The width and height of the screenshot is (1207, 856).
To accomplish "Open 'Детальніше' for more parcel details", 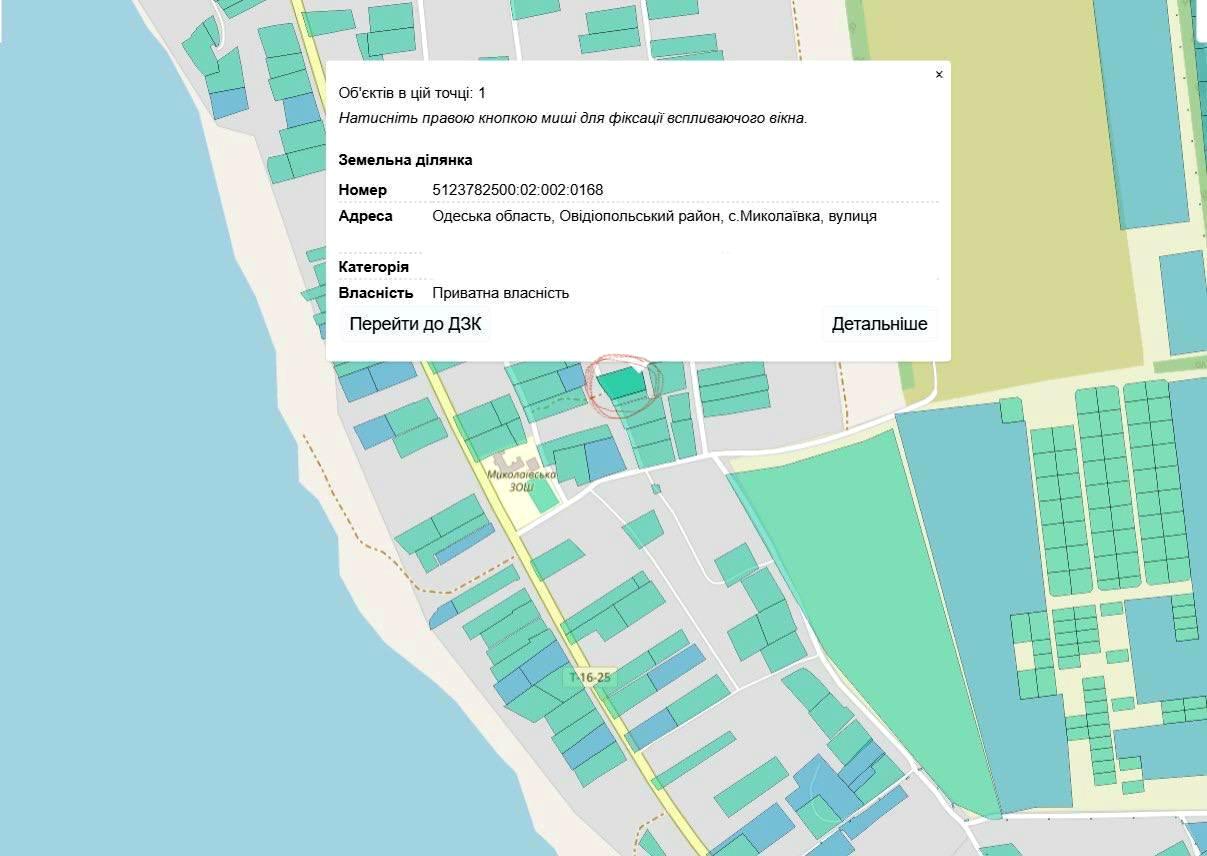I will point(879,324).
